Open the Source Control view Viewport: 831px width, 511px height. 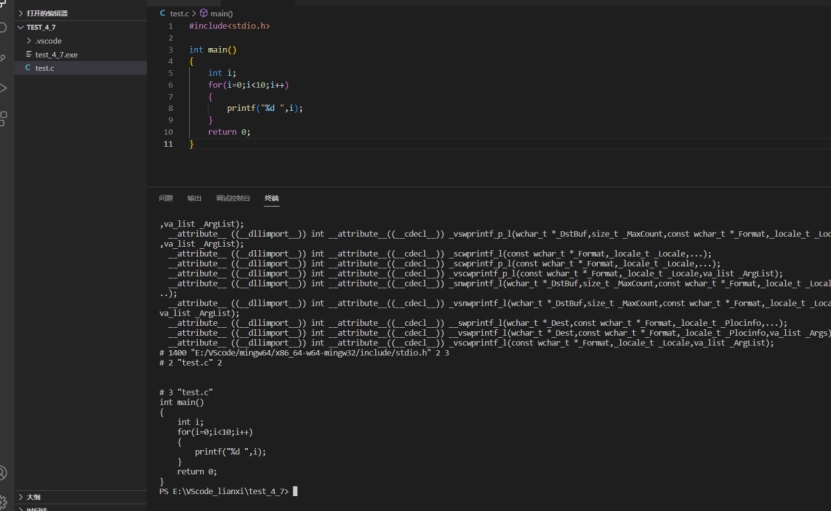click(4, 58)
